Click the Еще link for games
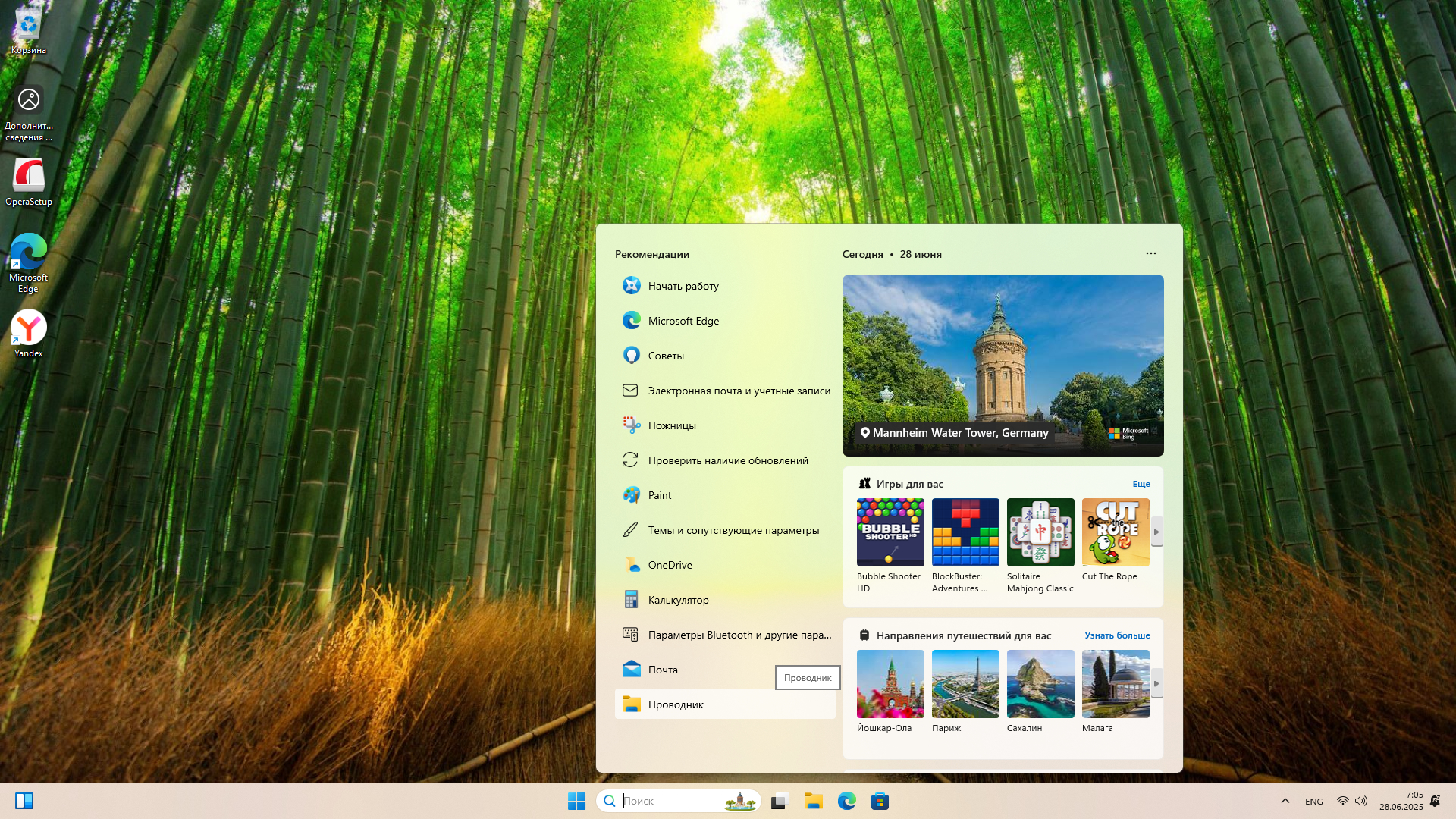1456x819 pixels. (1141, 484)
